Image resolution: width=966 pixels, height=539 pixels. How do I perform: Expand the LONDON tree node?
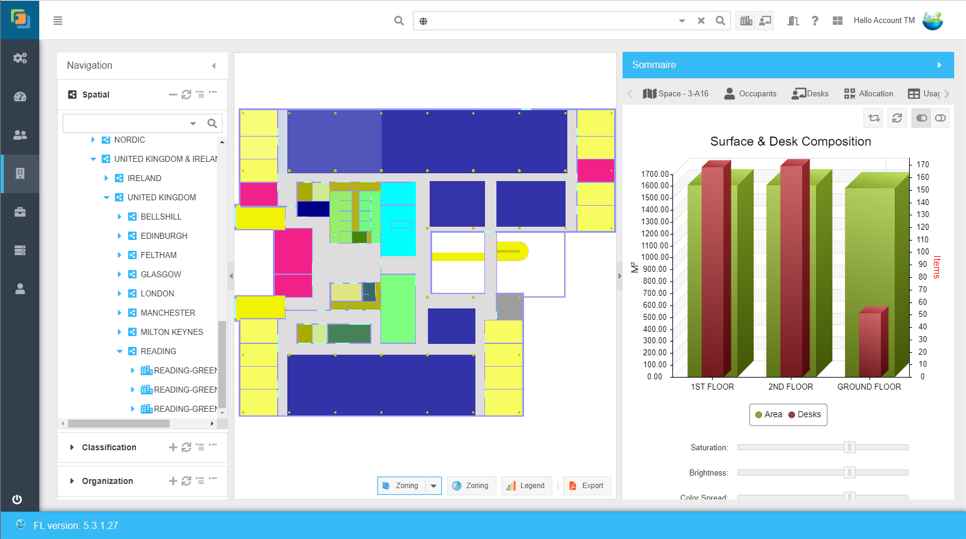click(x=120, y=293)
